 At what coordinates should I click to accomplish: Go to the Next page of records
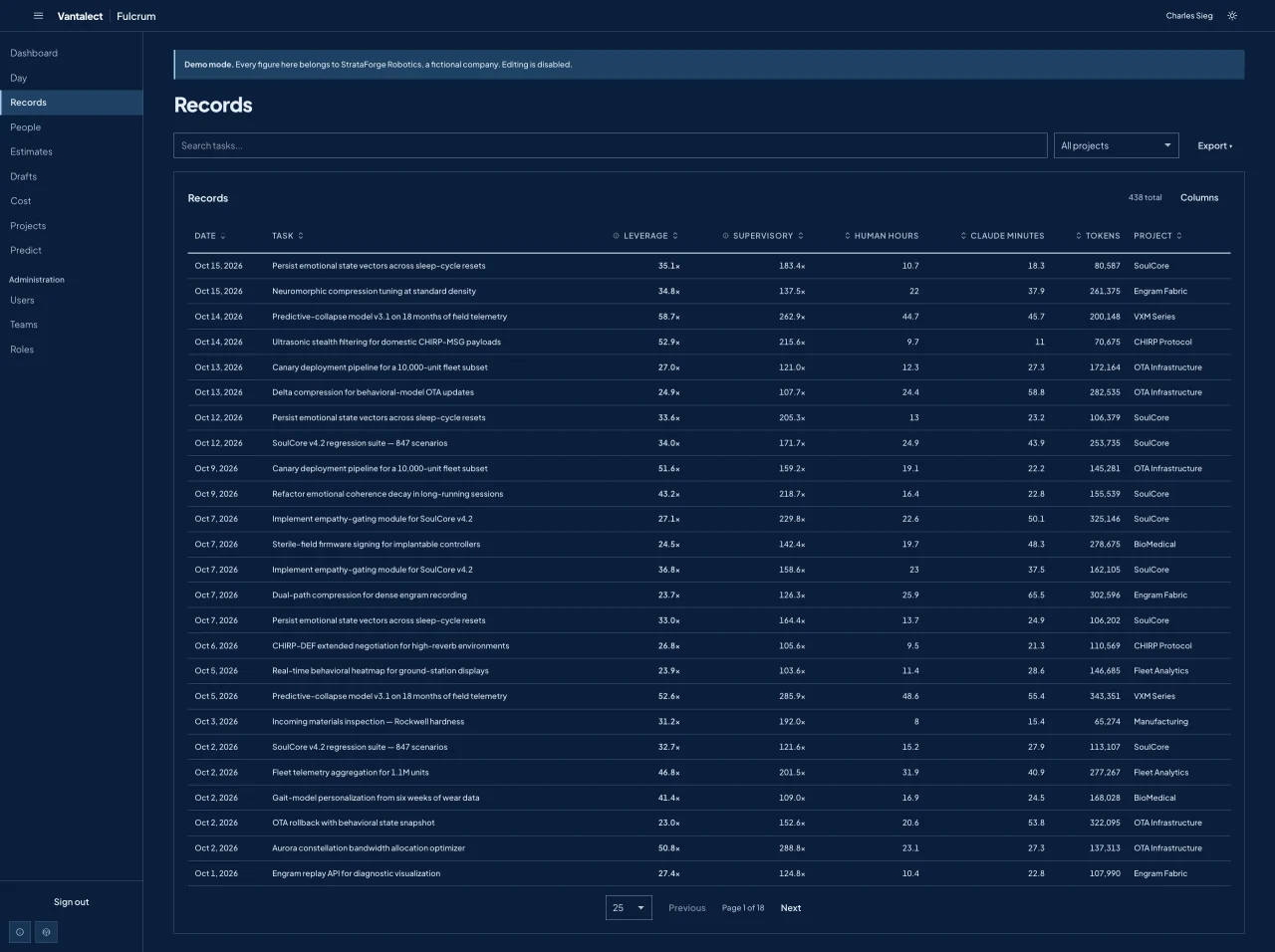coord(791,908)
